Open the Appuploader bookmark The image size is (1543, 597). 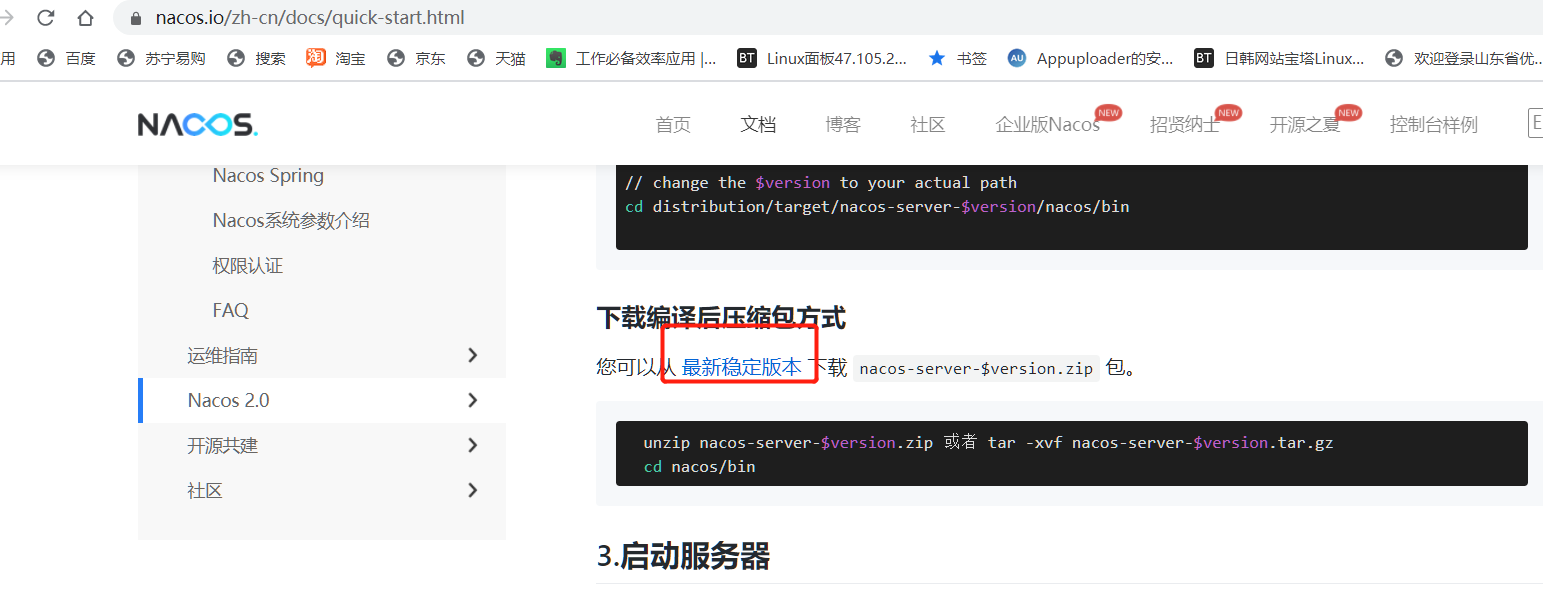pos(1091,58)
